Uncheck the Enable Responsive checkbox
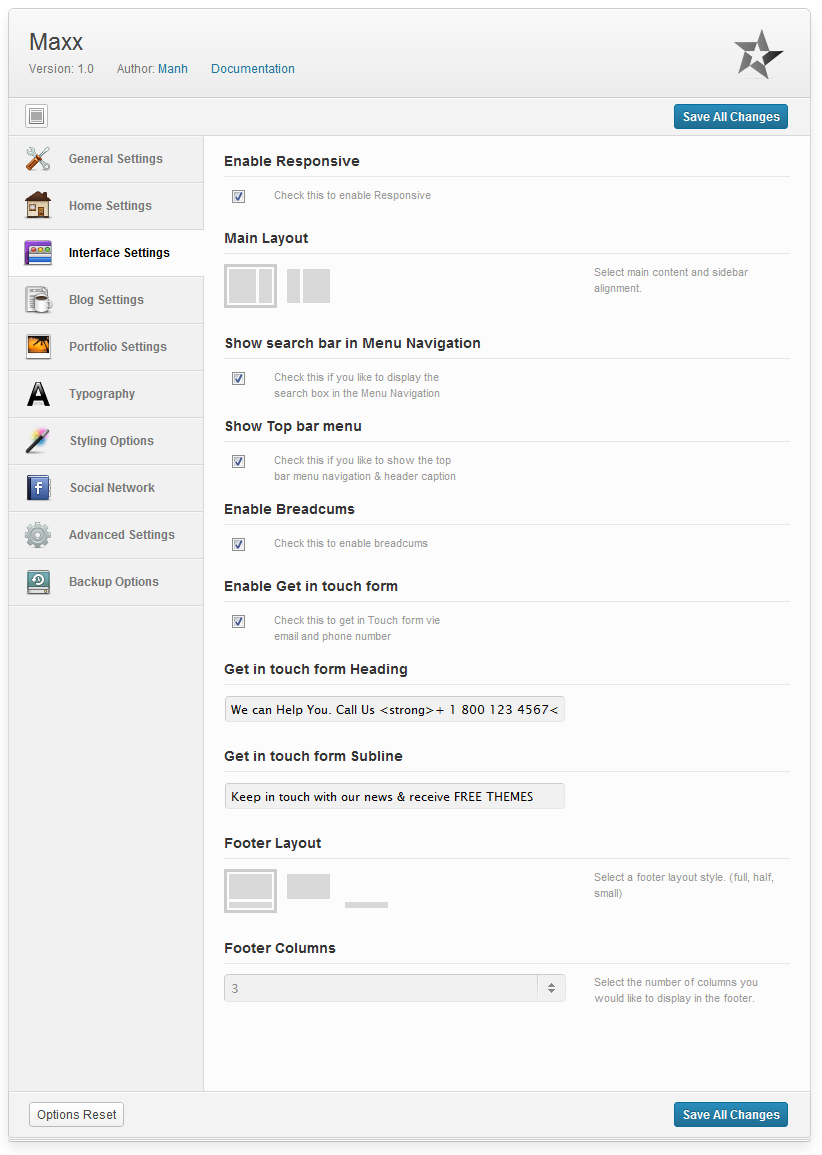Image resolution: width=822 pixels, height=1155 pixels. [239, 196]
